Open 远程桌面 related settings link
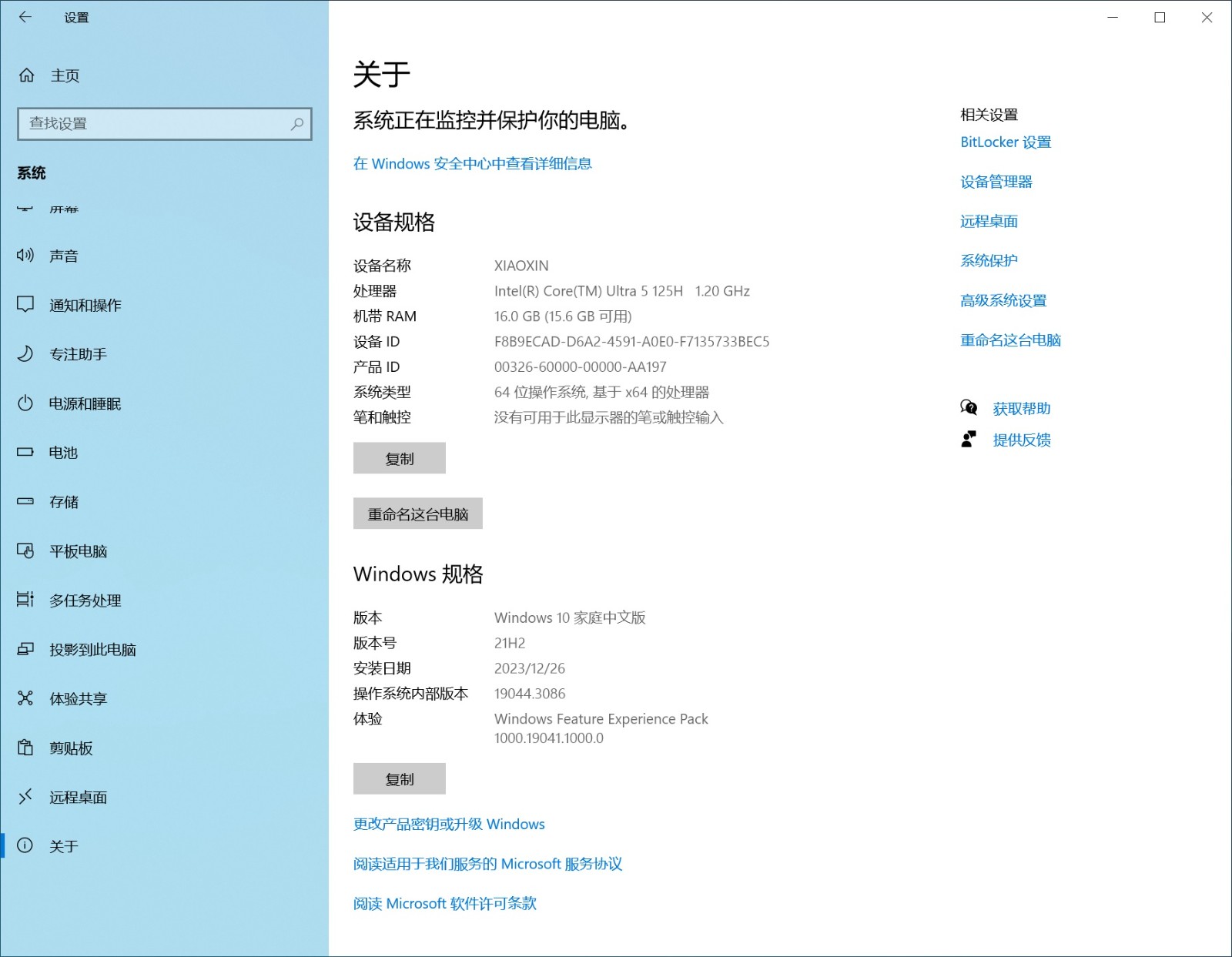The image size is (1232, 957). pyautogui.click(x=989, y=222)
